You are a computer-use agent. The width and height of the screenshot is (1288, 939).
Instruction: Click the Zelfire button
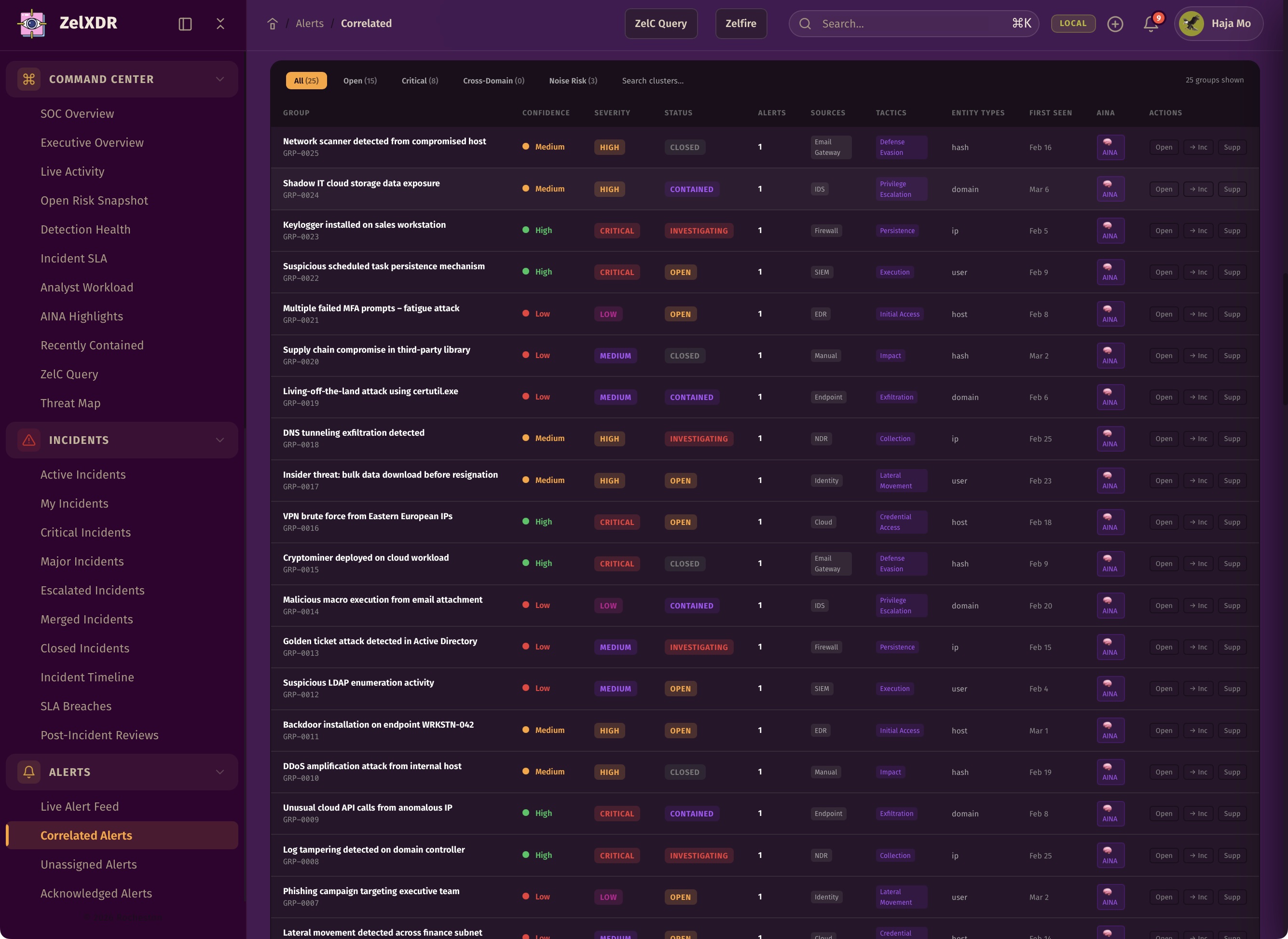tap(740, 24)
